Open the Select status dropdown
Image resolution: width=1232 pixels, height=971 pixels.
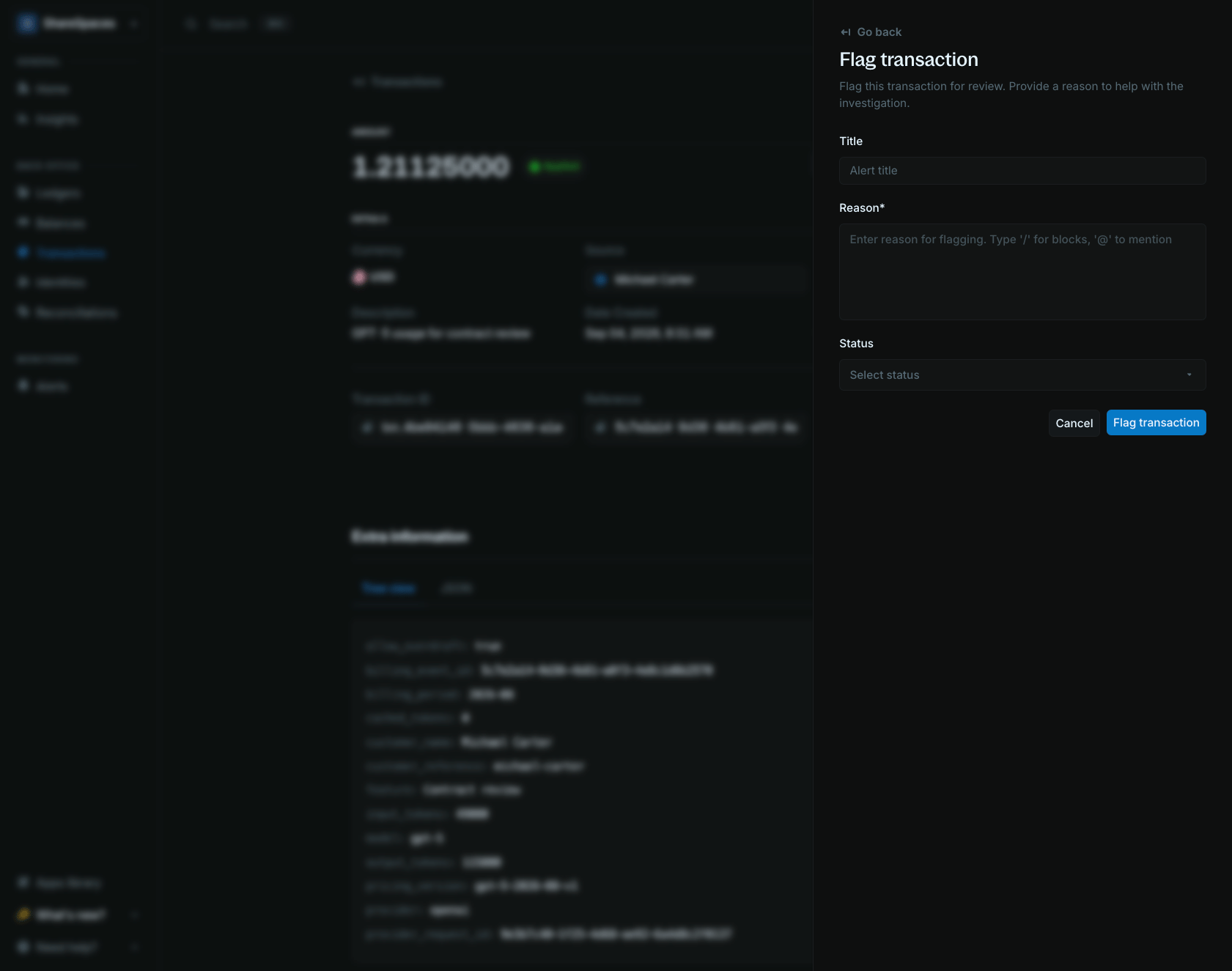coord(1022,375)
